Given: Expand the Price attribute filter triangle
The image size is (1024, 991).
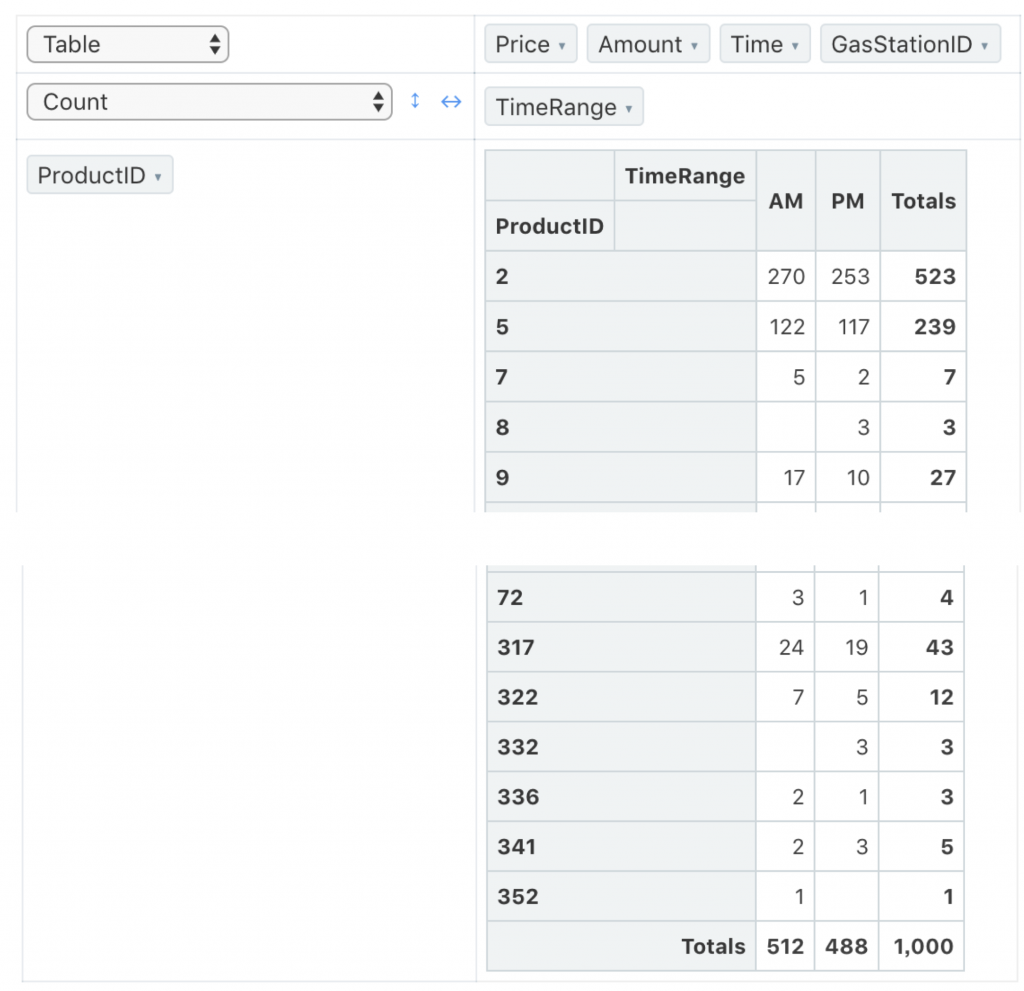Looking at the screenshot, I should (562, 46).
